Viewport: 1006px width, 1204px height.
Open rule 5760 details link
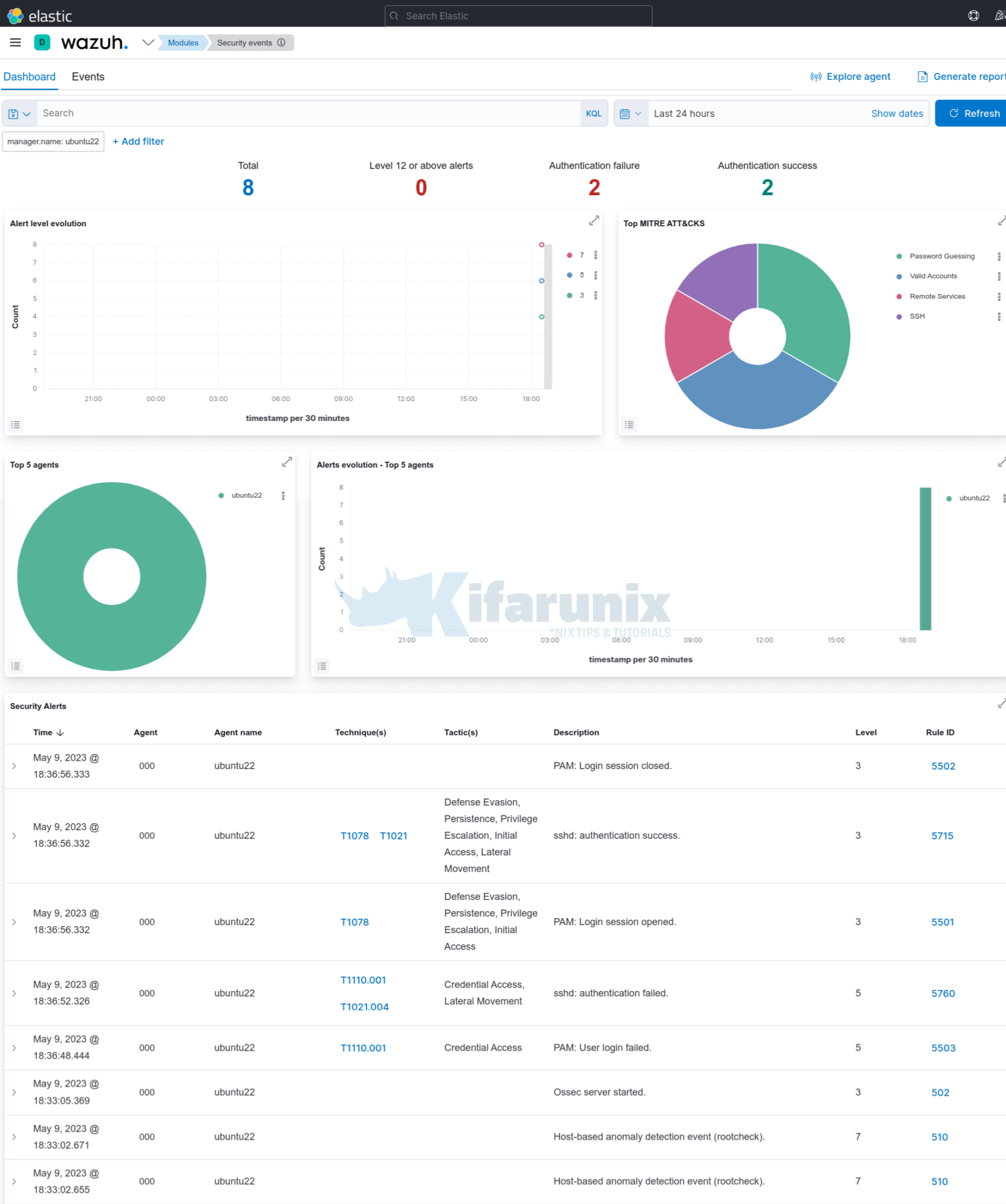pyautogui.click(x=943, y=994)
